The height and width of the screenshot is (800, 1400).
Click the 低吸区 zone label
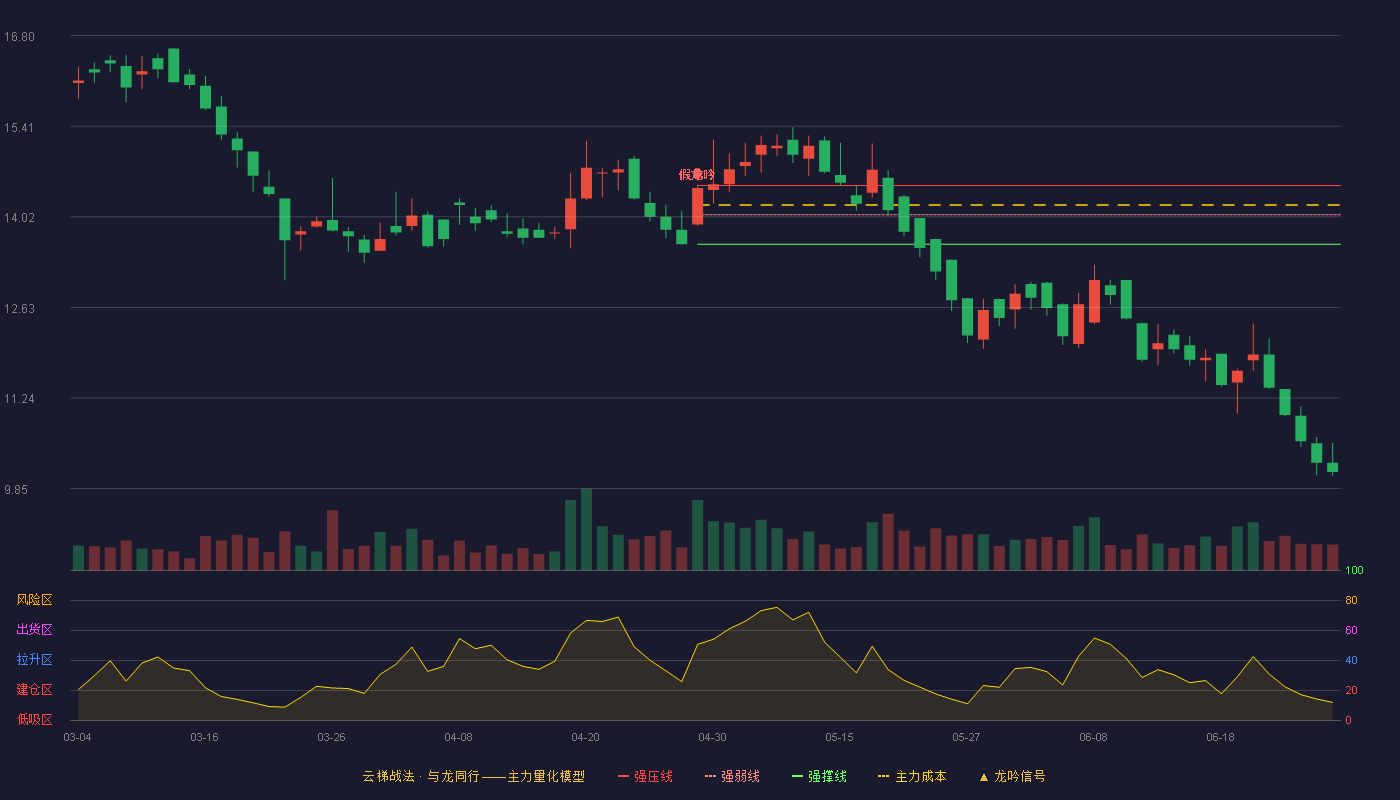(x=34, y=719)
